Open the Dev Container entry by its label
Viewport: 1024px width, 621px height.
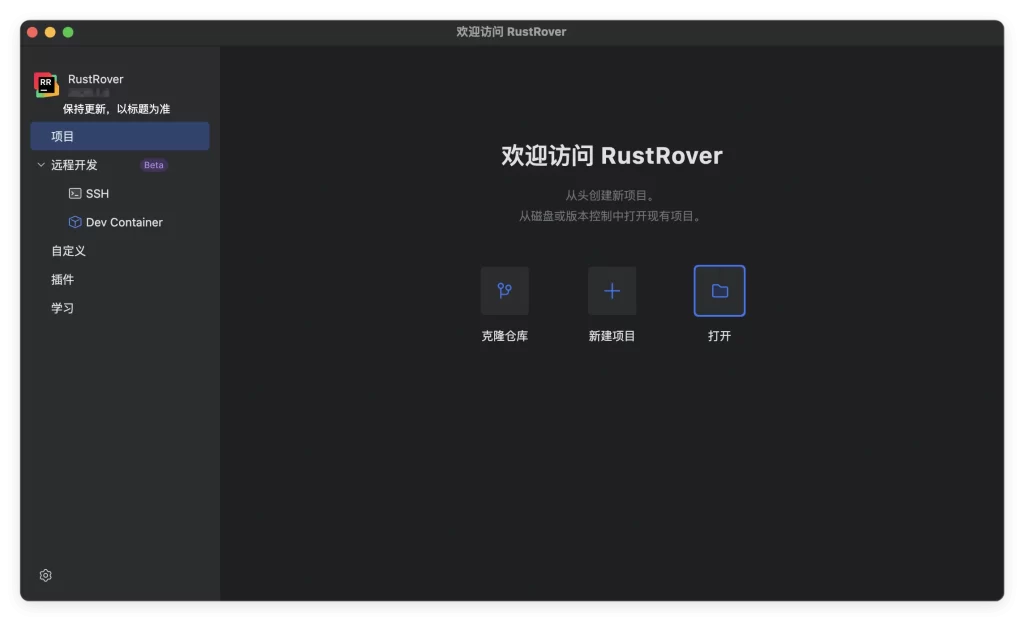[124, 222]
